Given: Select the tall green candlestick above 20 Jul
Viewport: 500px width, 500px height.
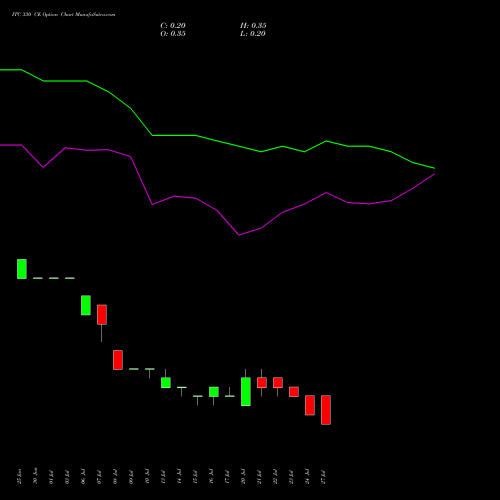Looking at the screenshot, I should coord(246,392).
